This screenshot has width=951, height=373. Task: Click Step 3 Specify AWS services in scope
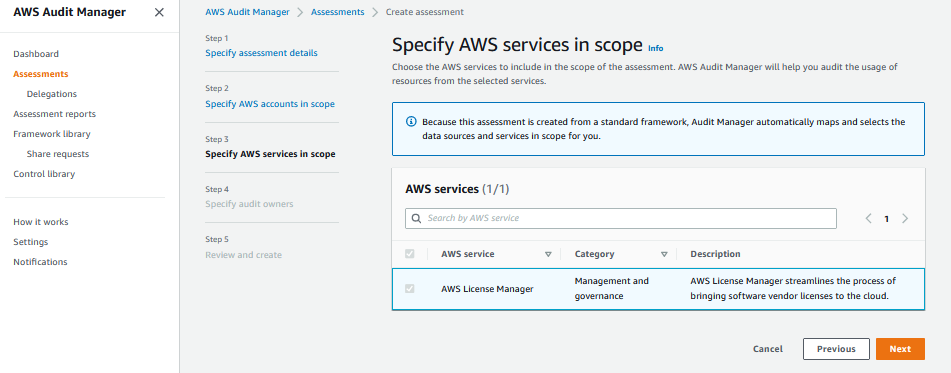pyautogui.click(x=270, y=154)
